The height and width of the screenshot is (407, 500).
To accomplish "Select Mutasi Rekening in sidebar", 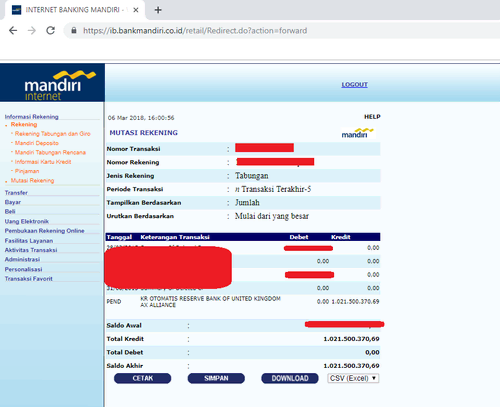I will pos(32,180).
